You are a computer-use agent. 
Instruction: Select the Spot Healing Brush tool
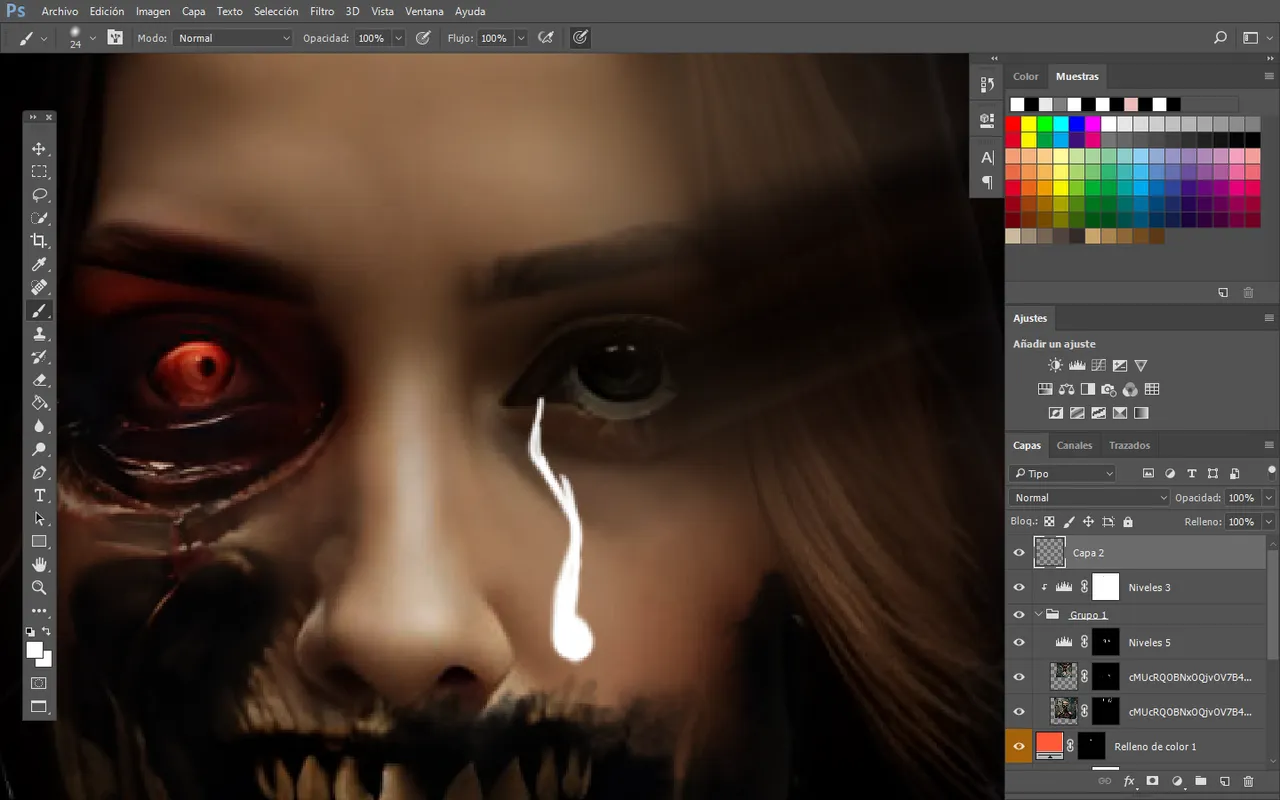[39, 287]
